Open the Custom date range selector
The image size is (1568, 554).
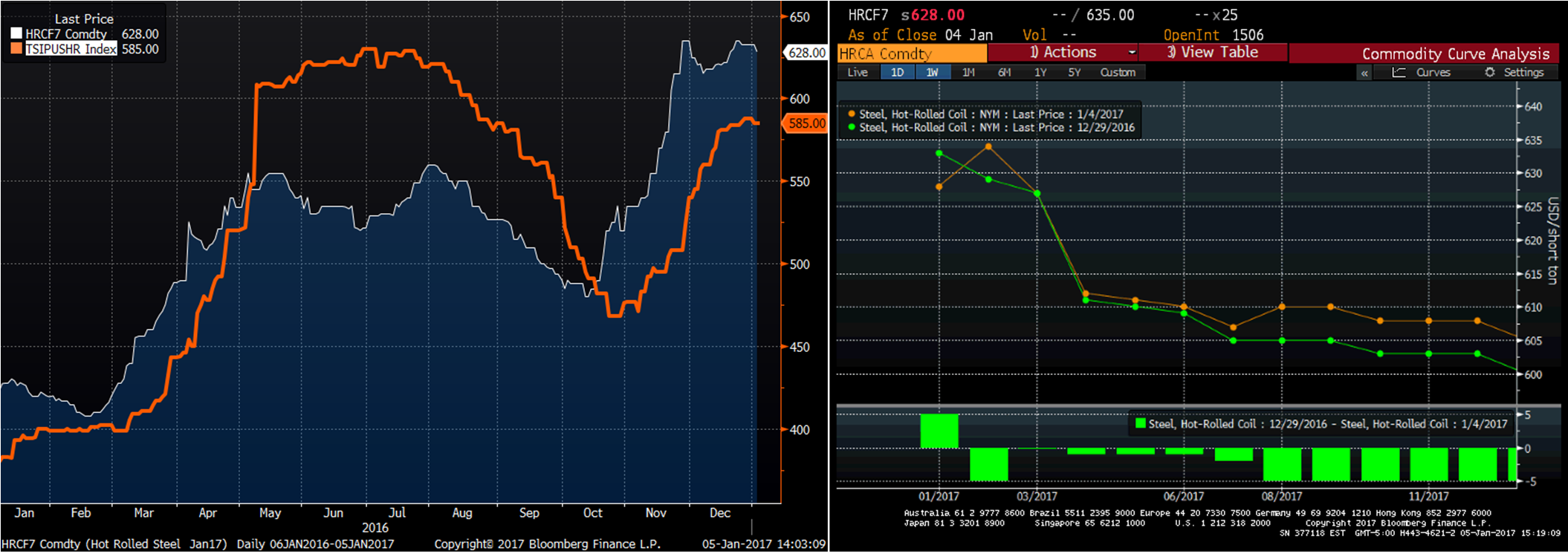(x=1118, y=72)
